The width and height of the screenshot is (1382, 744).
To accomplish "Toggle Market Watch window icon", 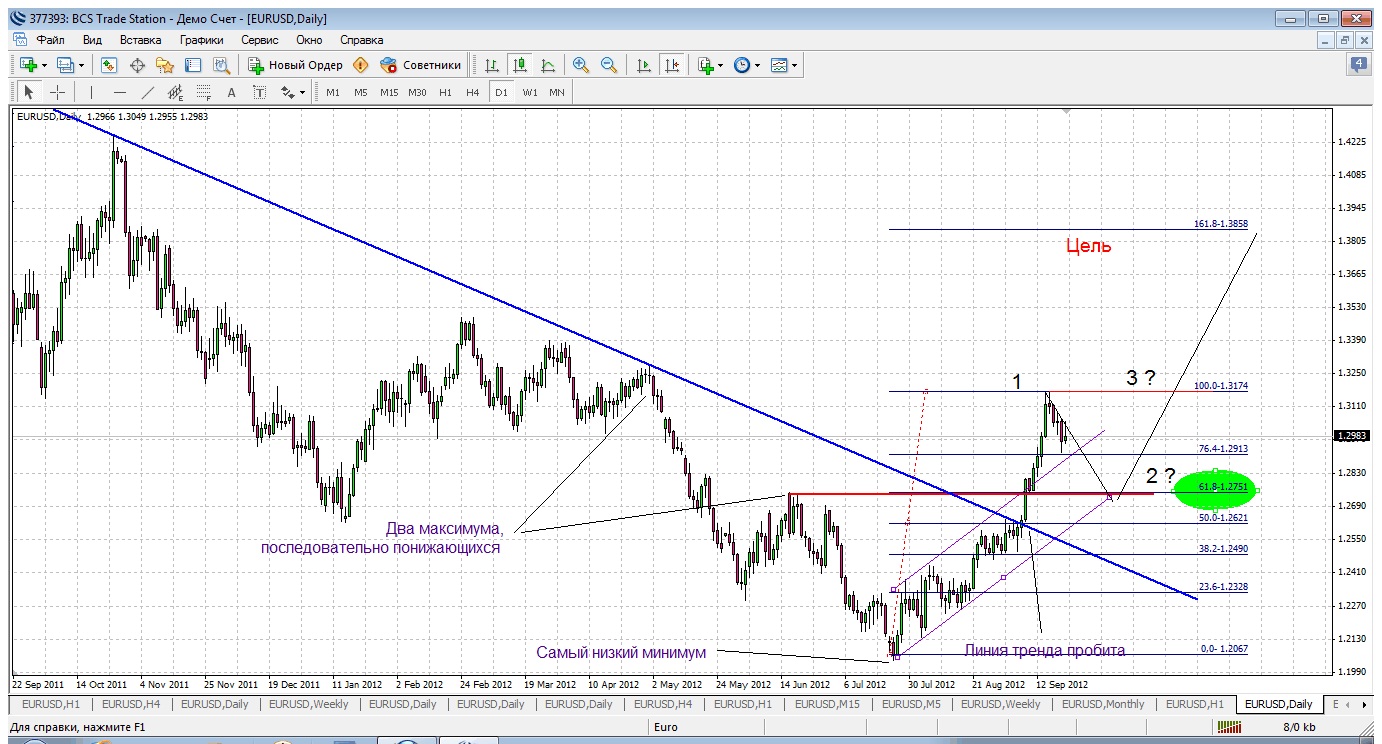I will pos(109,65).
